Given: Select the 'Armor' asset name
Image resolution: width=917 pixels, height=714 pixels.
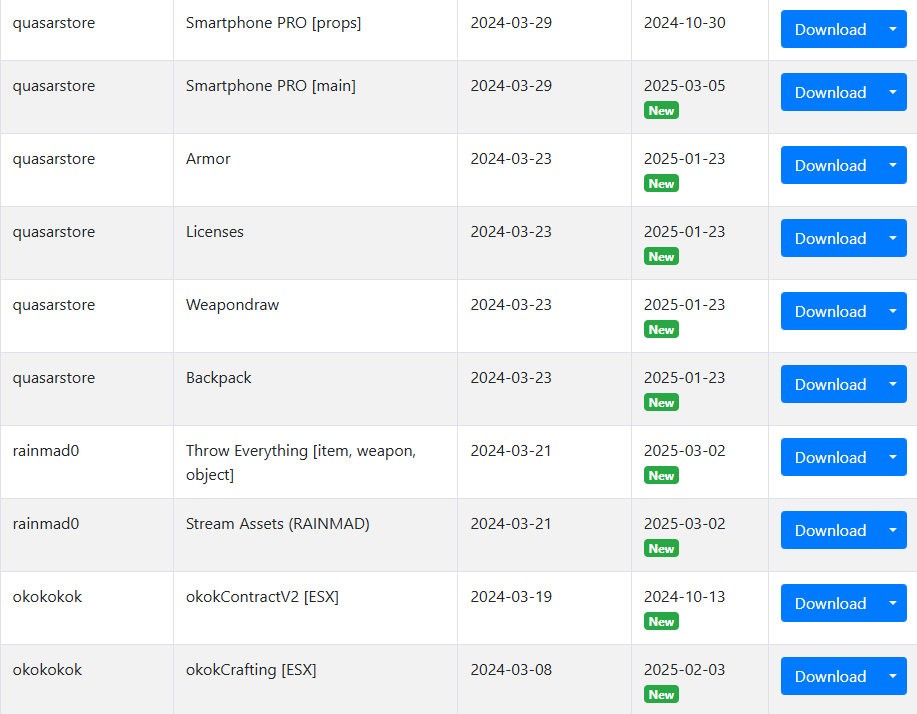Looking at the screenshot, I should [x=208, y=159].
